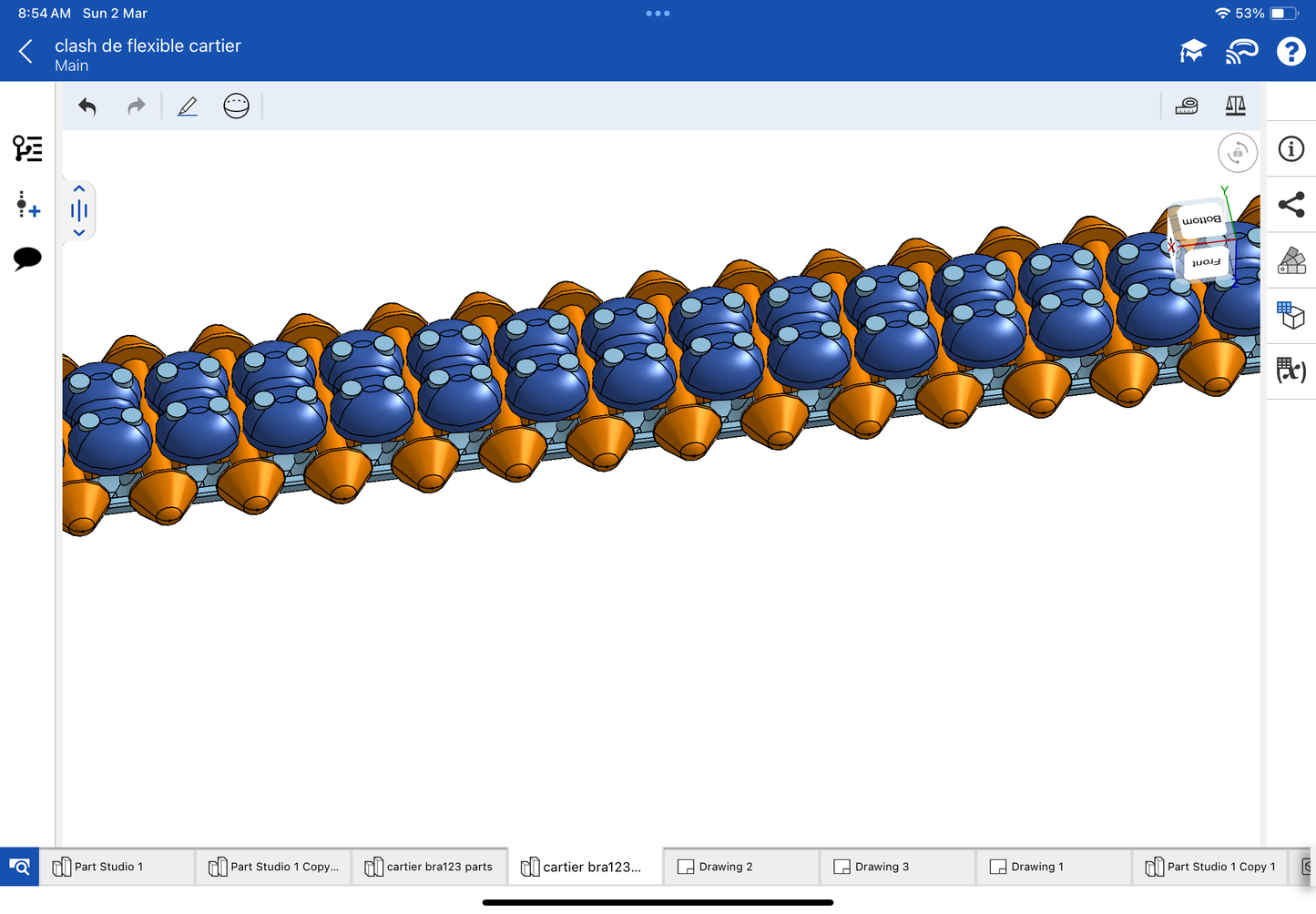Toggle the Versions and history panel

(27, 148)
